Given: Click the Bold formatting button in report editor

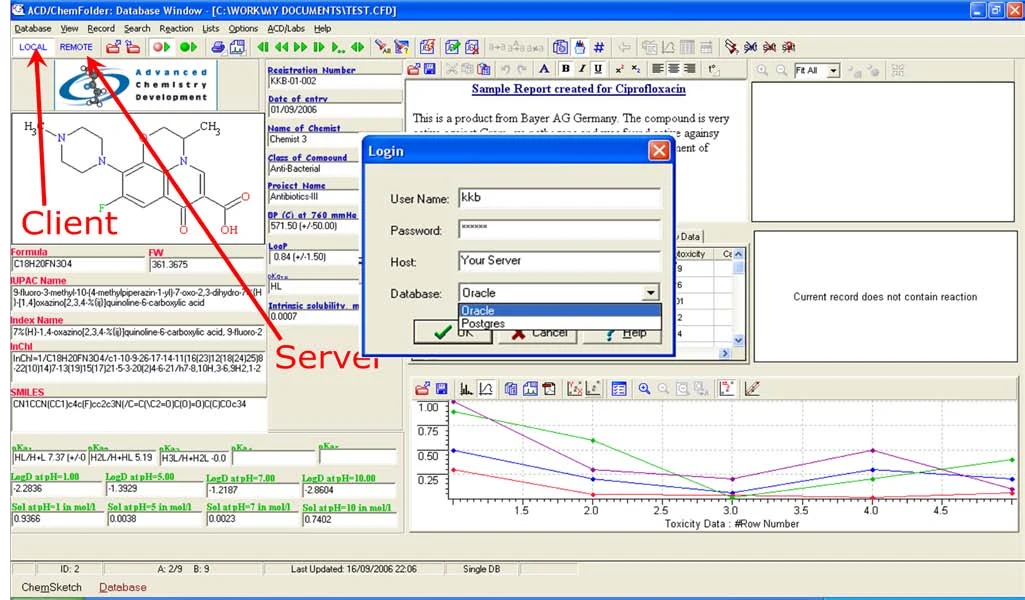Looking at the screenshot, I should [565, 69].
